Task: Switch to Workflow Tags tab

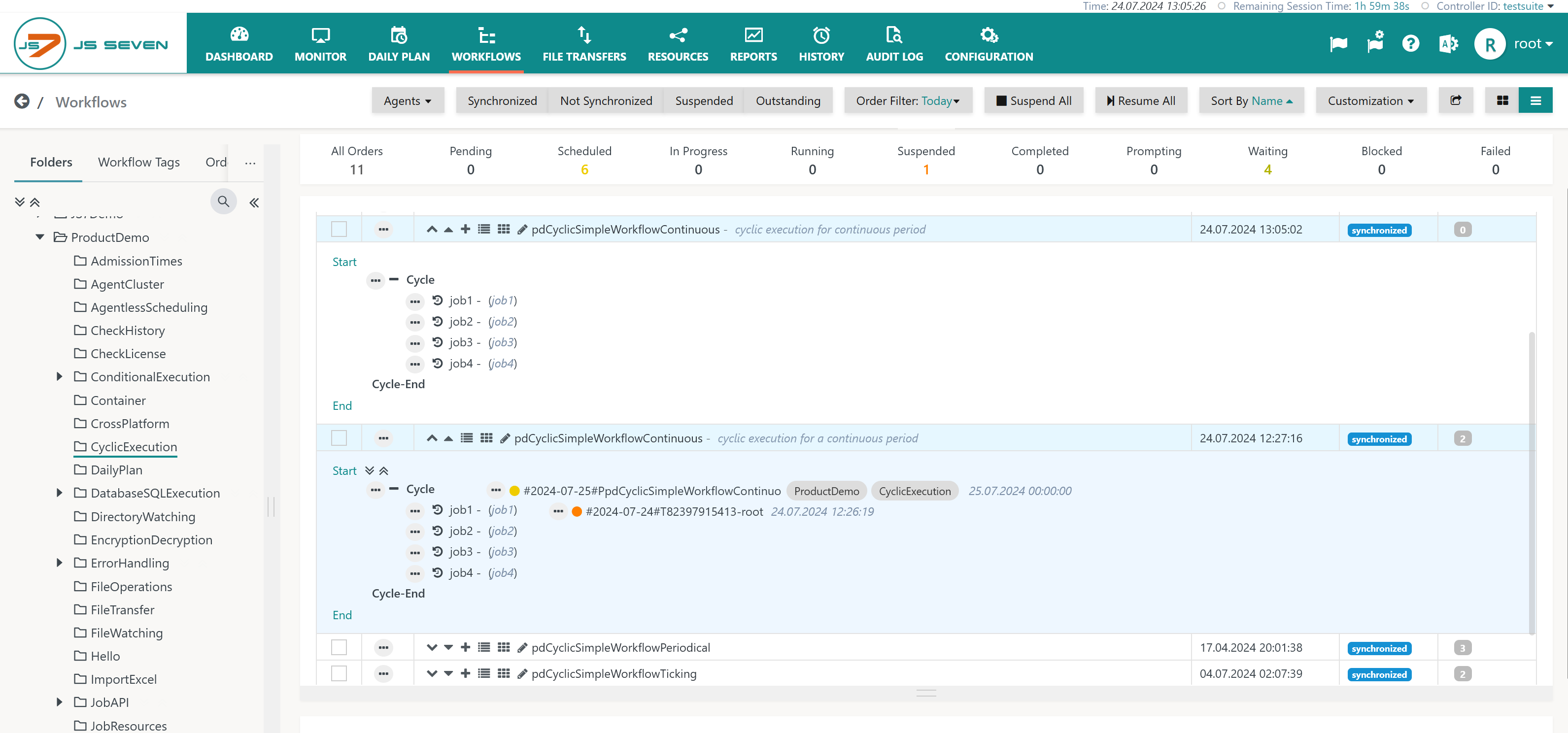Action: pos(139,162)
